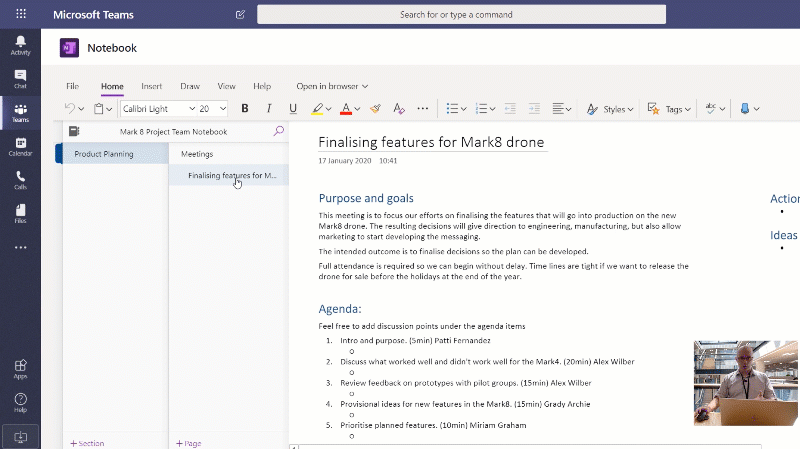800x449 pixels.
Task: Click the Paste clipboard icon
Action: tap(98, 108)
